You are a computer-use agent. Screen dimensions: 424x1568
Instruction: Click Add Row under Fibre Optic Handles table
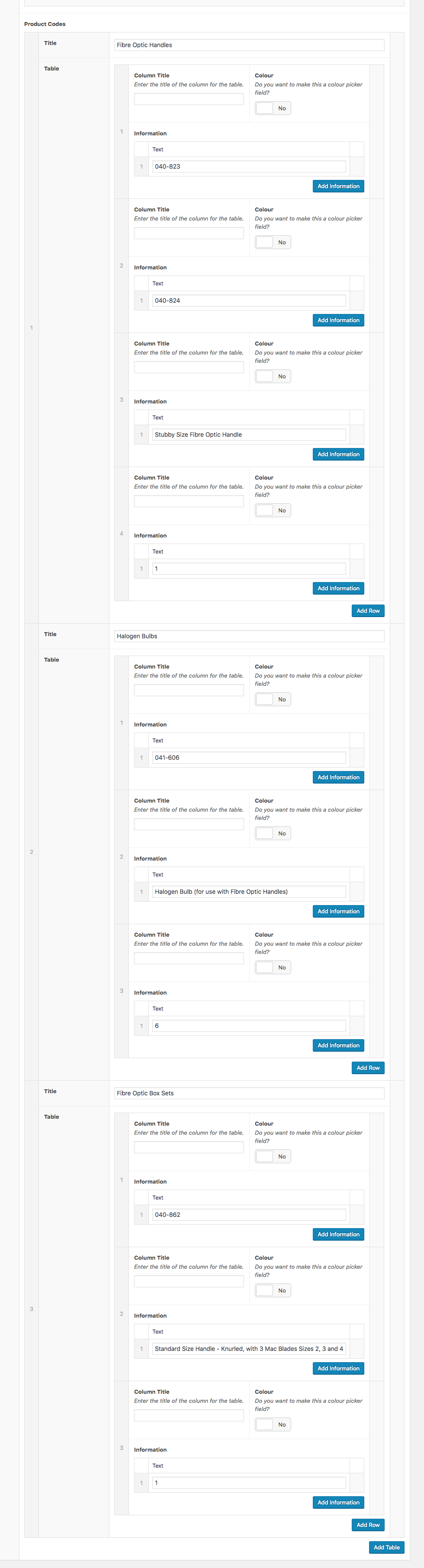[x=368, y=611]
